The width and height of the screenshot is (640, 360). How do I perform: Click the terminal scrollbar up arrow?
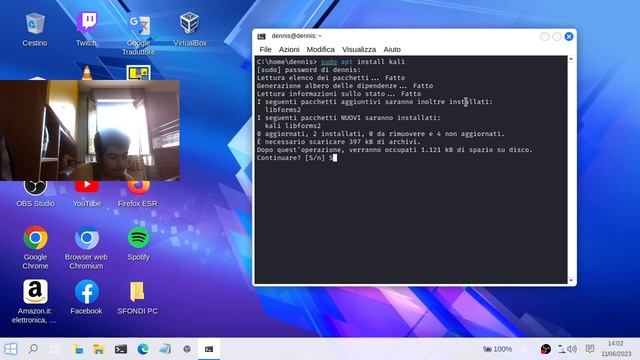pyautogui.click(x=571, y=60)
